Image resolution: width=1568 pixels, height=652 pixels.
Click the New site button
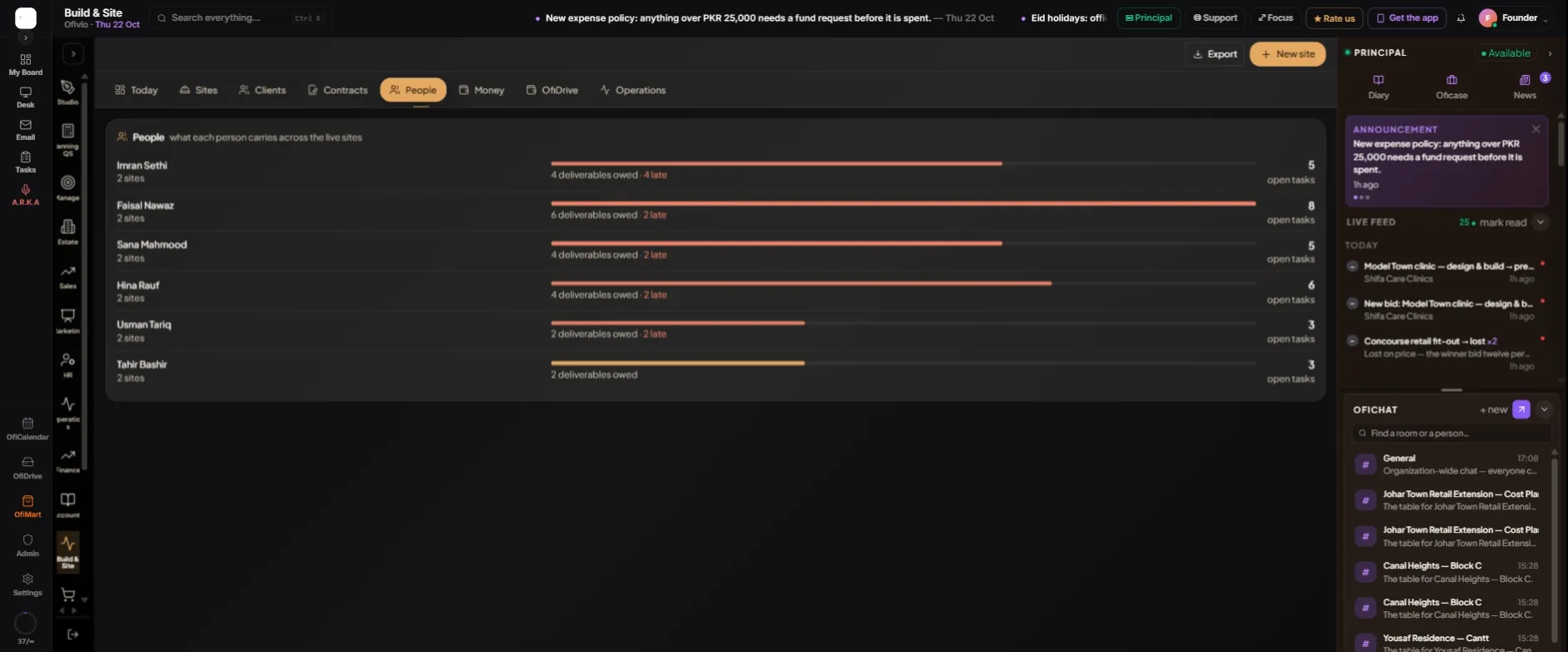1287,54
